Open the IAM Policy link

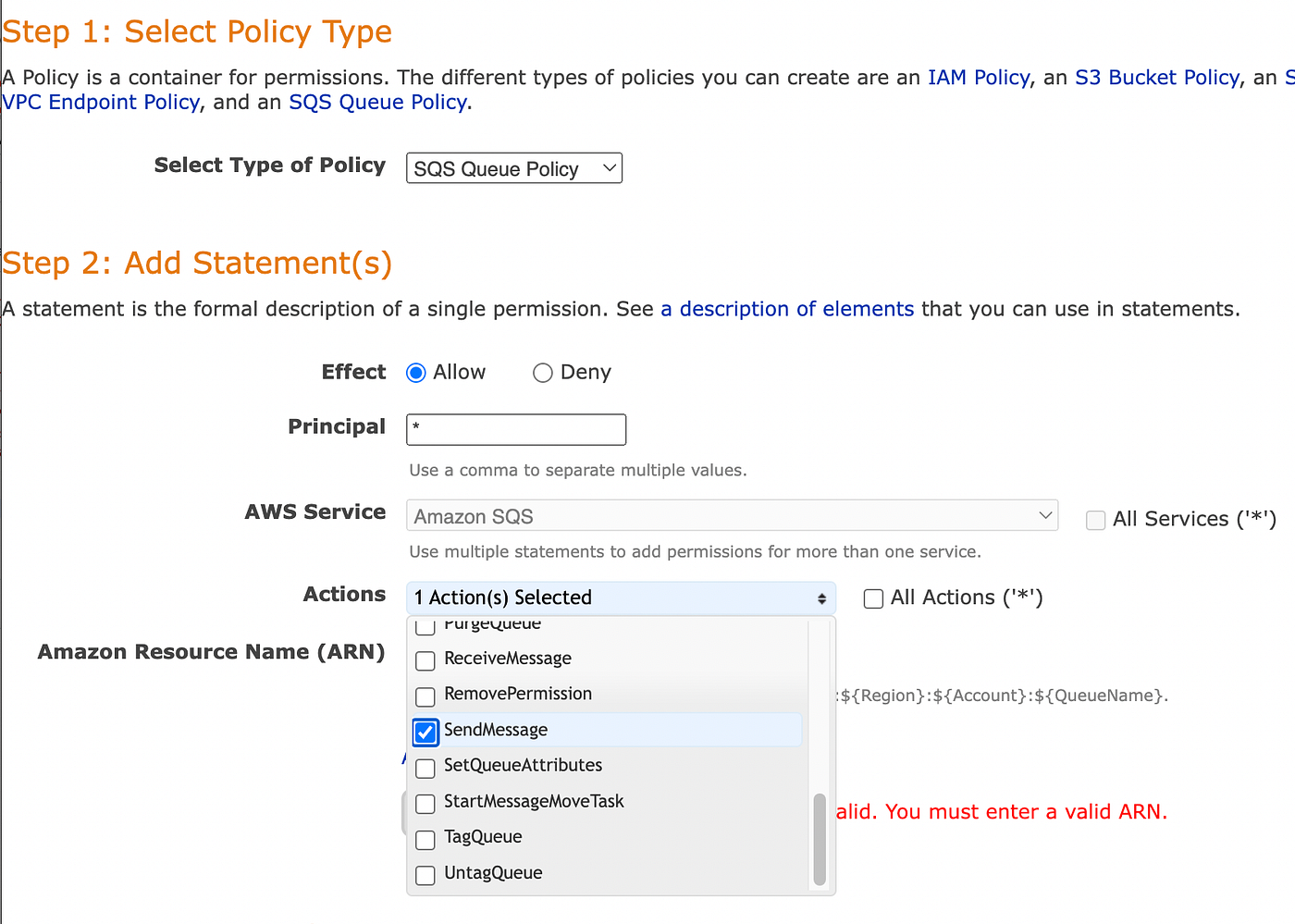[x=979, y=78]
